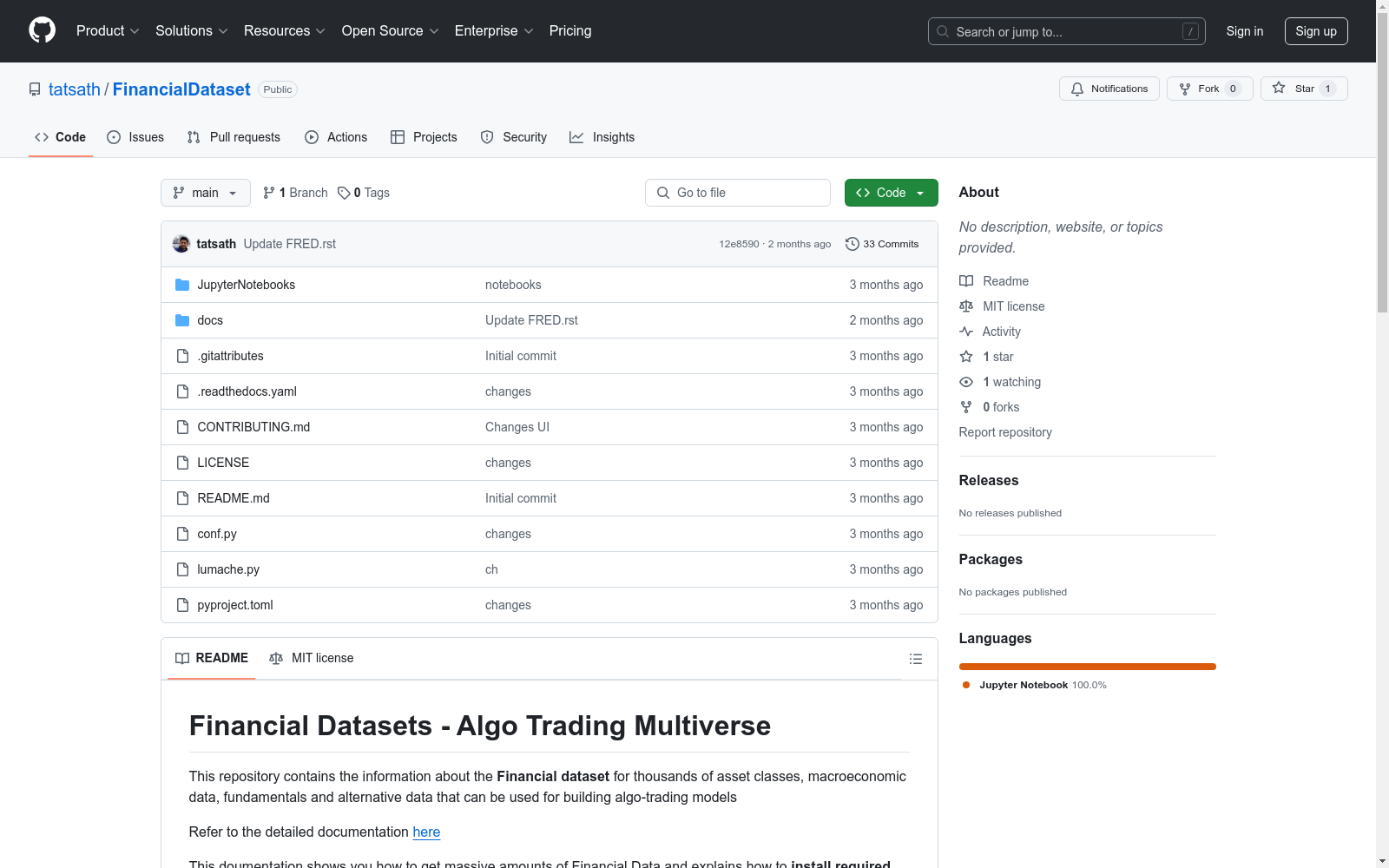This screenshot has width=1389, height=868.
Task: Click the Go to file search field
Action: 738,193
